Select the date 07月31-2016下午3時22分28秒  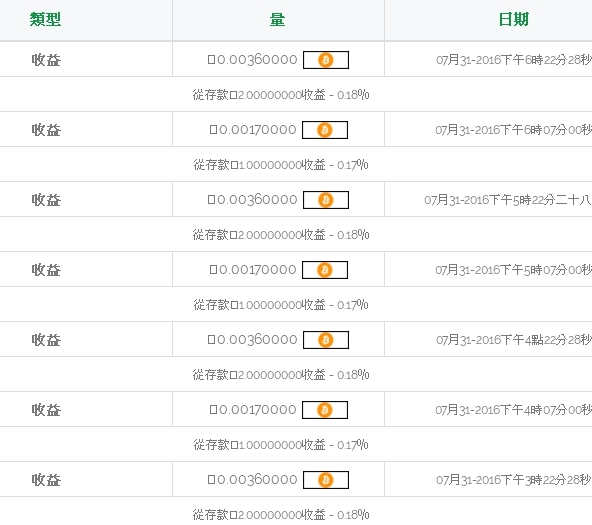(x=514, y=480)
